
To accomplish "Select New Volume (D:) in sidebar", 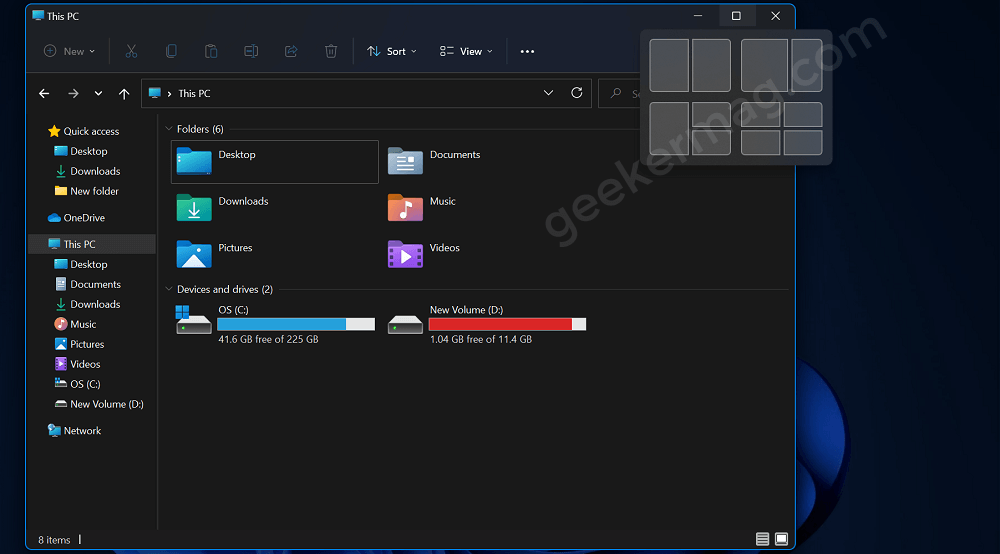I will point(99,404).
